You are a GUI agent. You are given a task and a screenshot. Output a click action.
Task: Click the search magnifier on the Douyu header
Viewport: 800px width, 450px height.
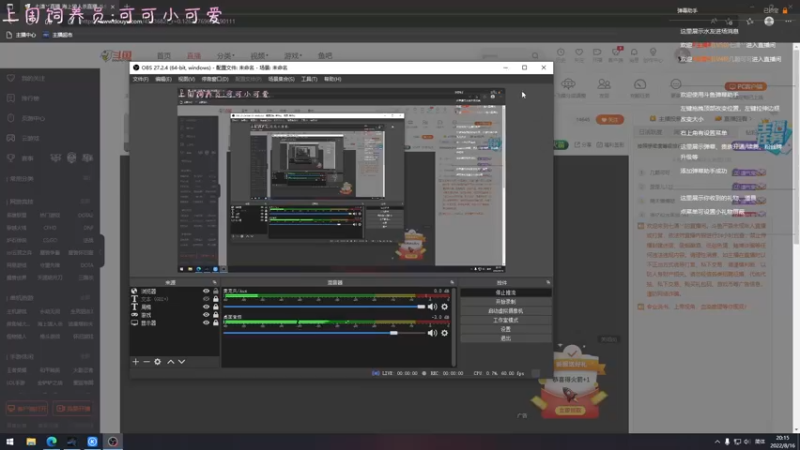click(x=535, y=56)
